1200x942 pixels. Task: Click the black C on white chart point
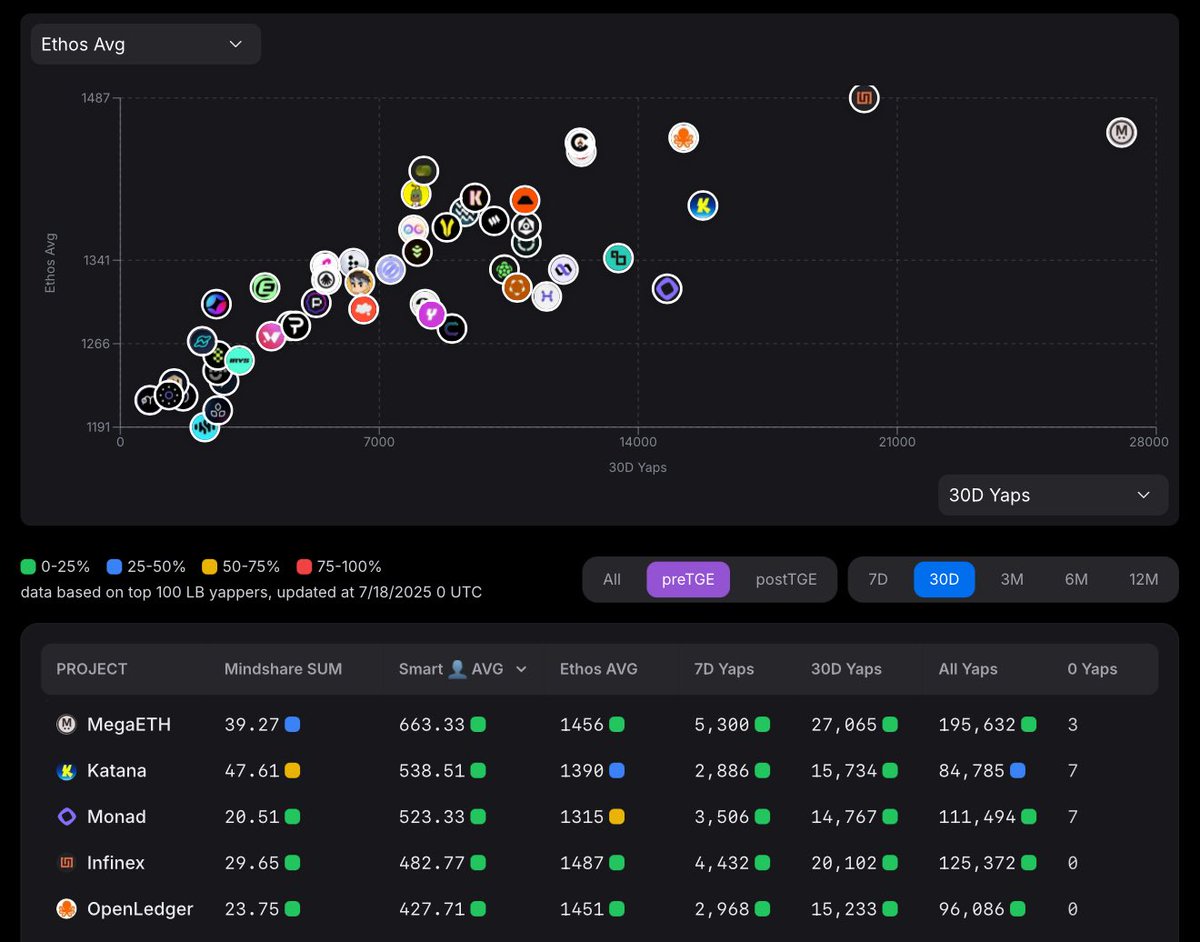(580, 144)
